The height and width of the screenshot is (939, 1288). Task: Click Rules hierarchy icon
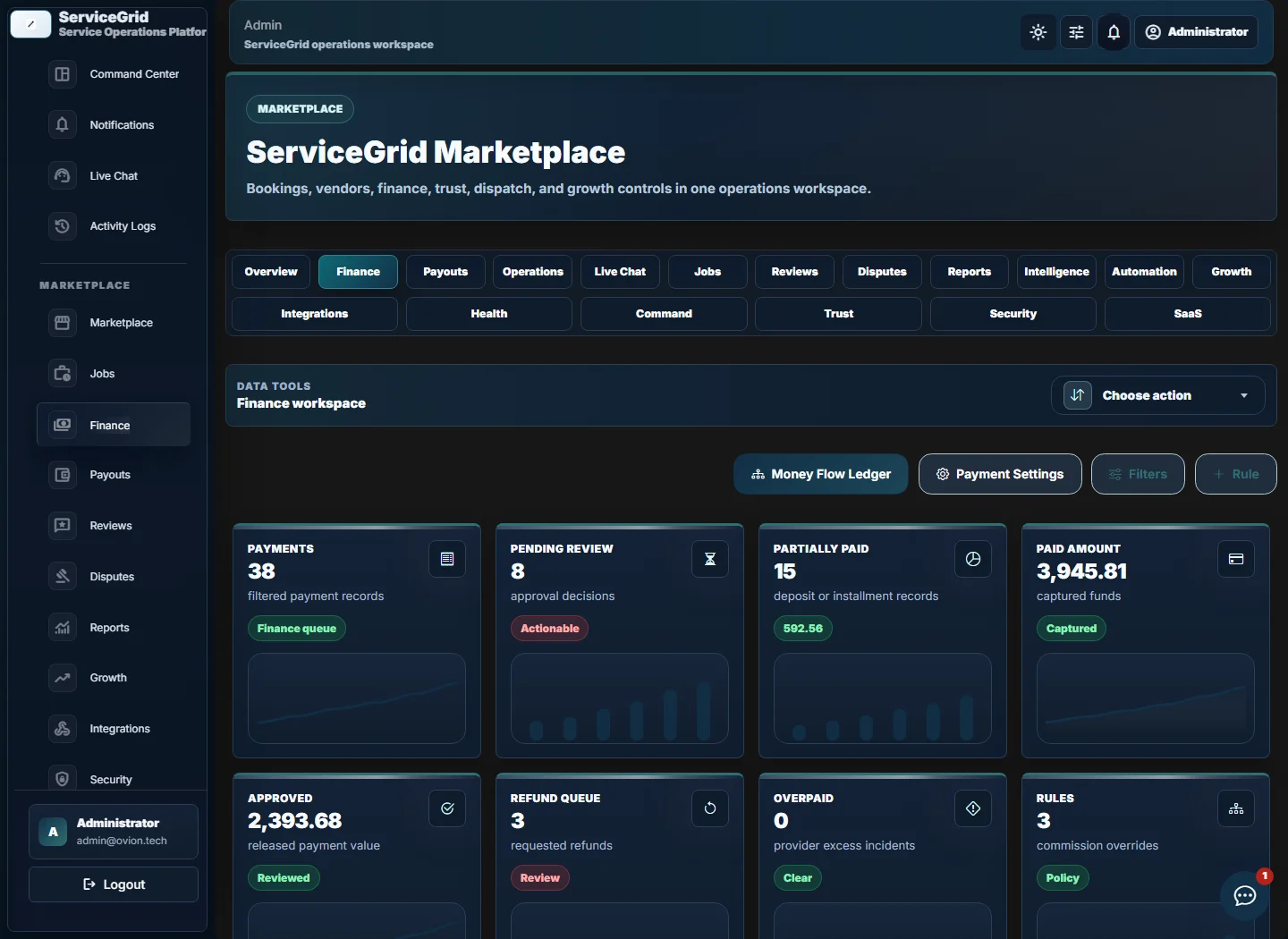pos(1236,808)
